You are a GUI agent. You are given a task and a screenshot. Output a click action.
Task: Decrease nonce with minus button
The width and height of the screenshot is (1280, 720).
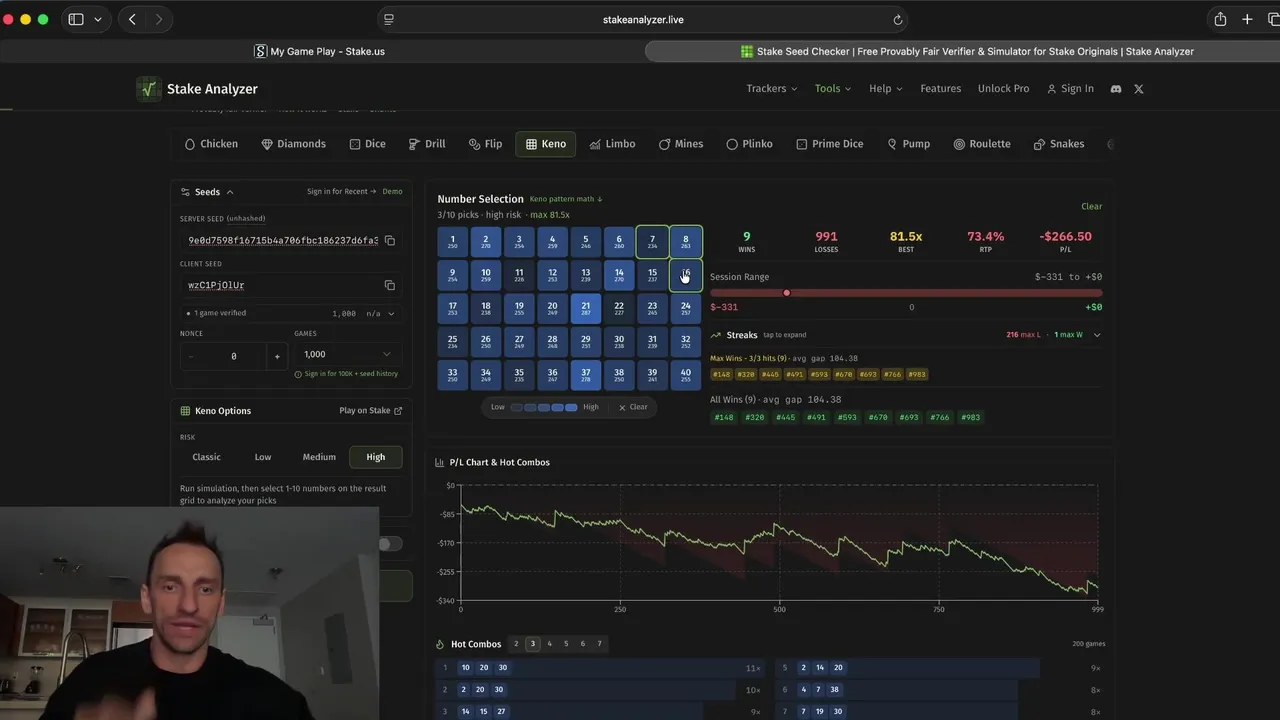tap(191, 356)
